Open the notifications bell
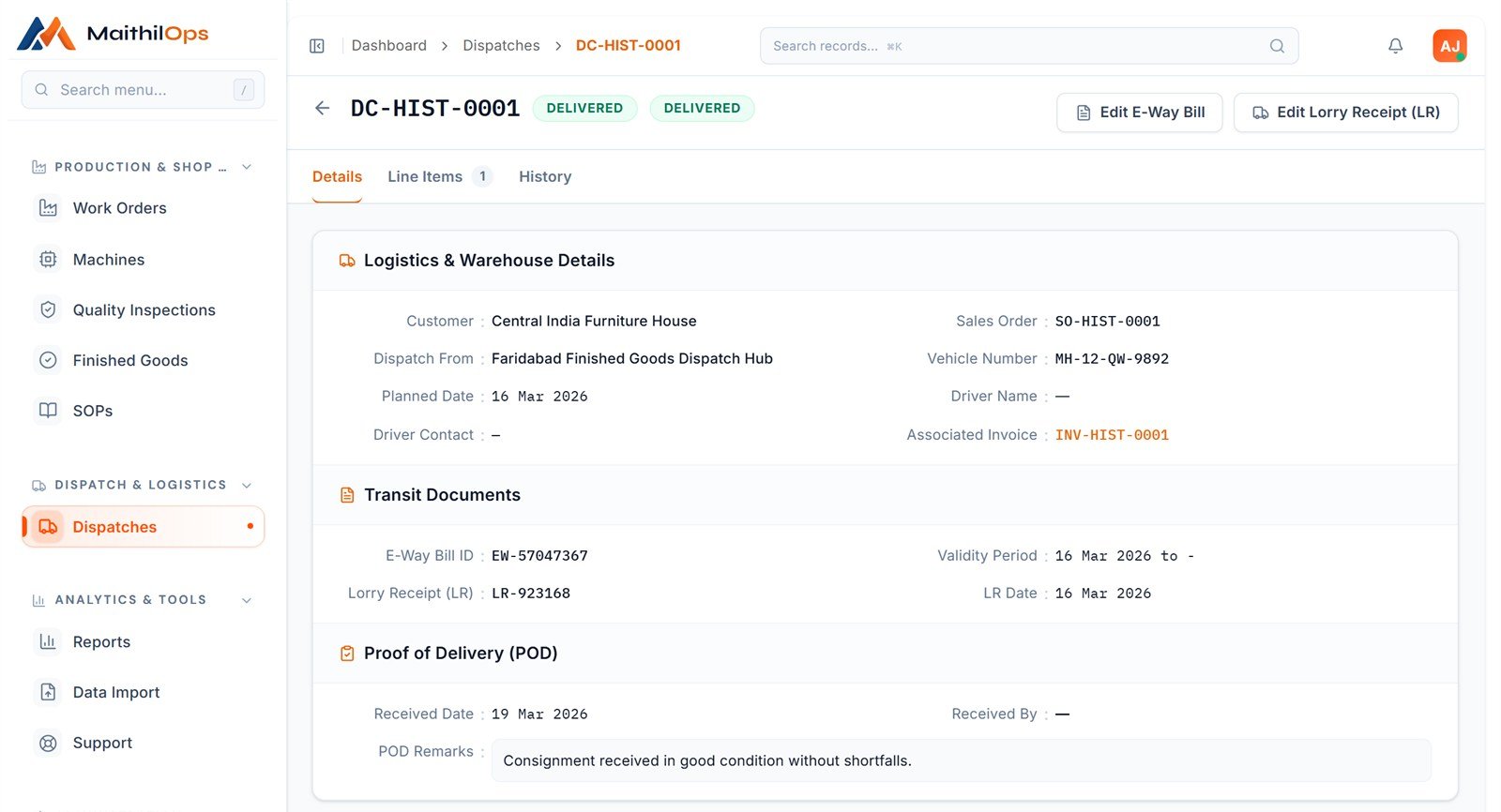 1395,46
